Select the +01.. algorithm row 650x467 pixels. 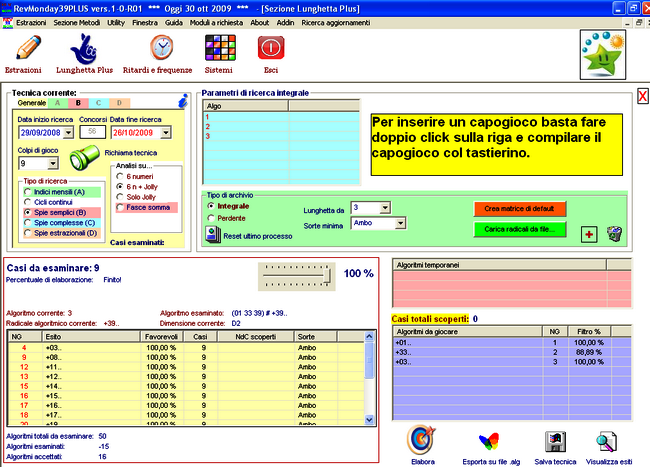[512, 342]
